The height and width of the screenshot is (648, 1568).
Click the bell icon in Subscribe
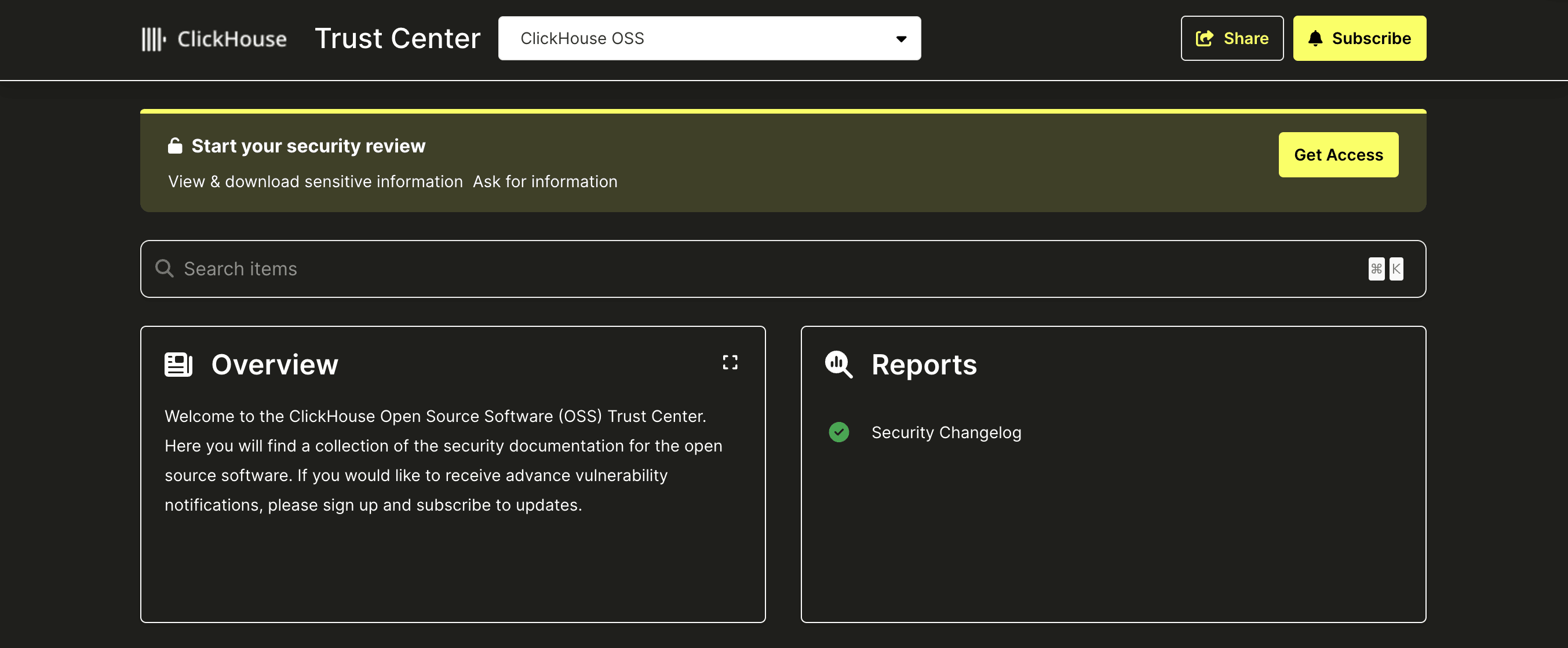(1315, 38)
